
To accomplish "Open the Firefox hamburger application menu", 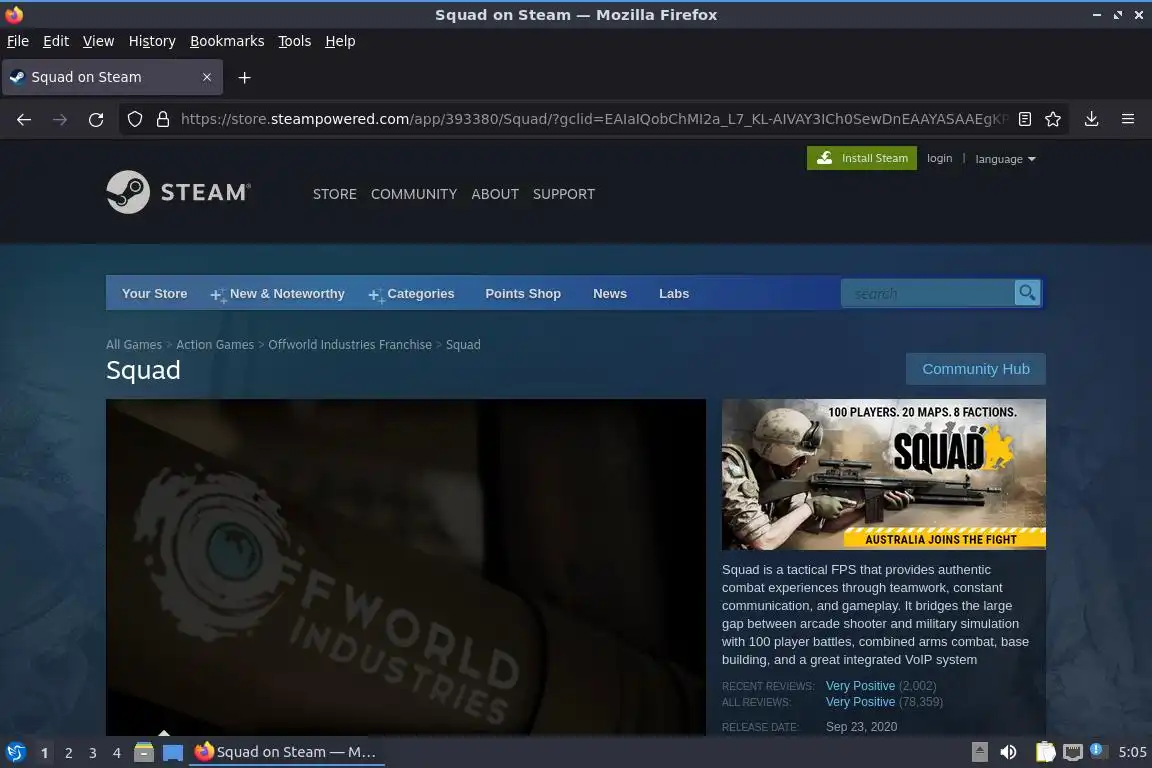I will coord(1128,119).
